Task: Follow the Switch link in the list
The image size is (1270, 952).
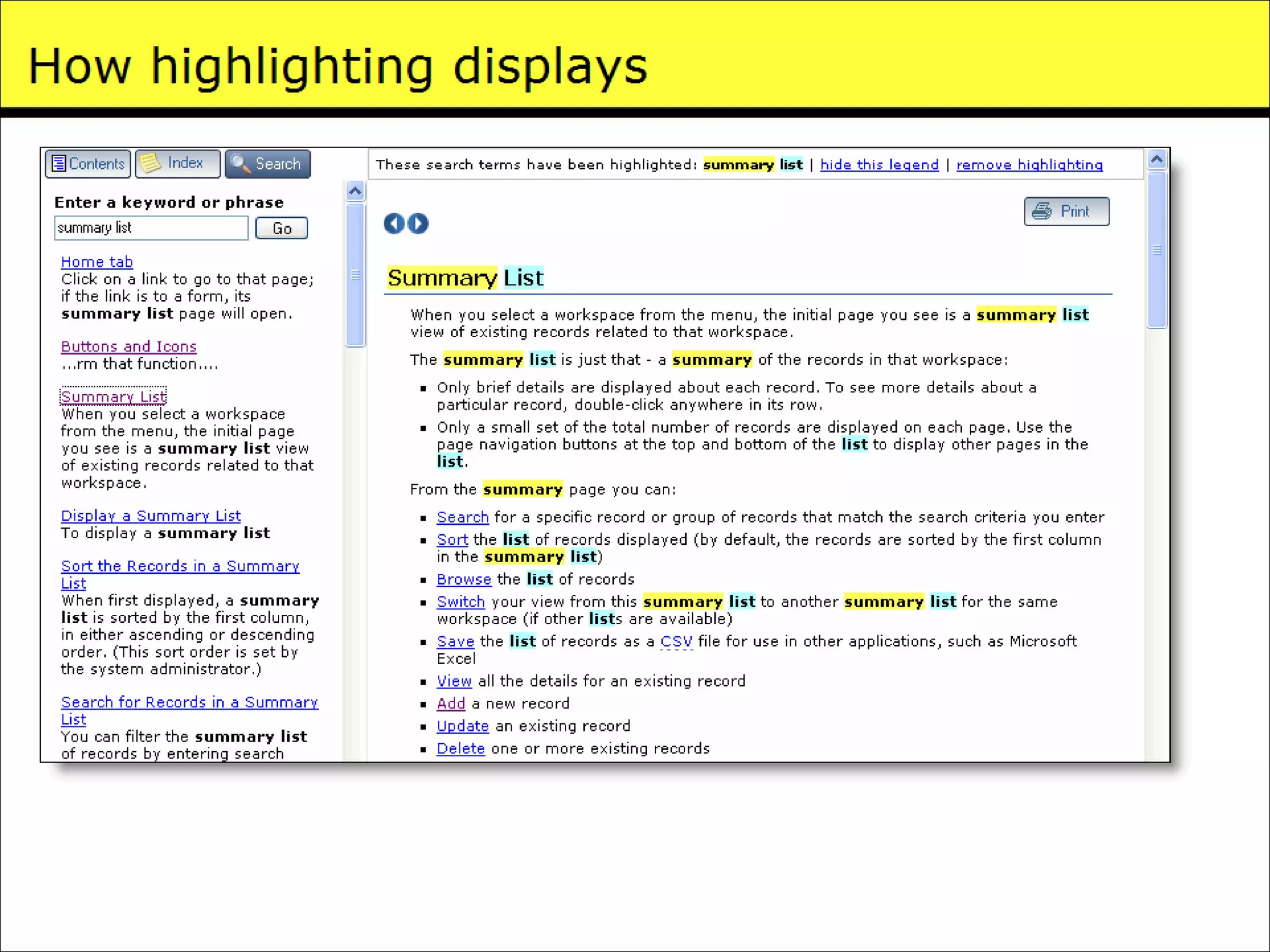Action: 460,602
